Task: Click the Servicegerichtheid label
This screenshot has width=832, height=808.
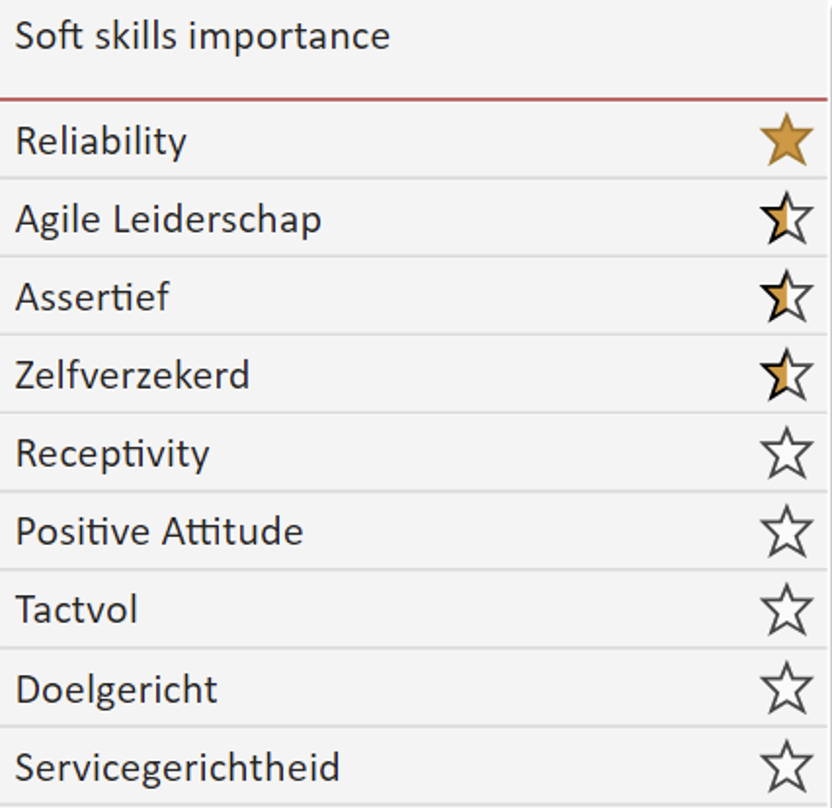Action: click(x=177, y=768)
